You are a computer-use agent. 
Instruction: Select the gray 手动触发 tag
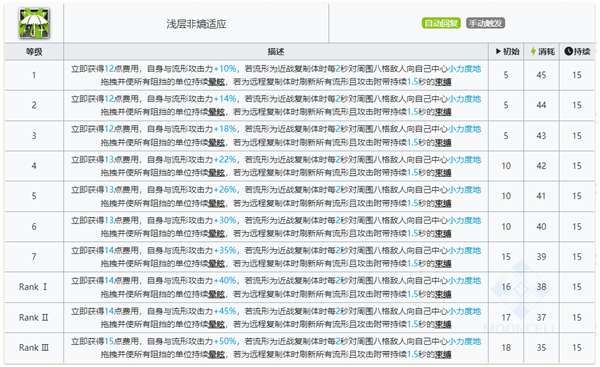(486, 23)
